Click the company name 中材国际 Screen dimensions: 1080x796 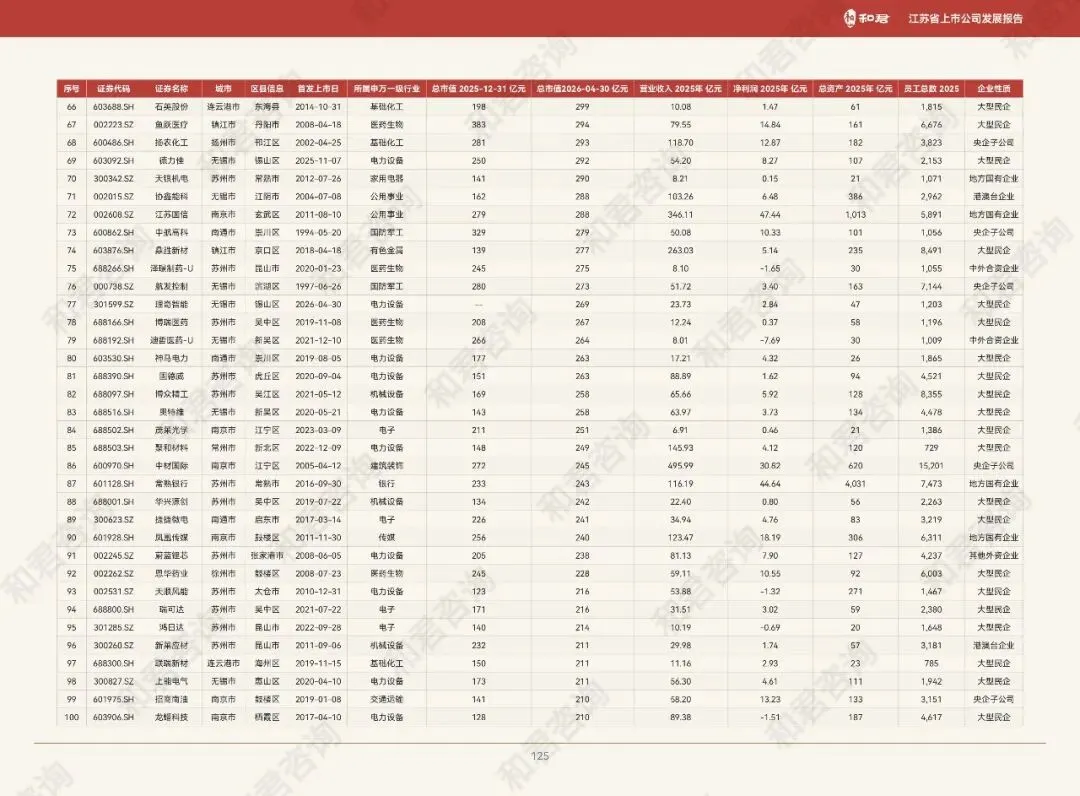[172, 466]
